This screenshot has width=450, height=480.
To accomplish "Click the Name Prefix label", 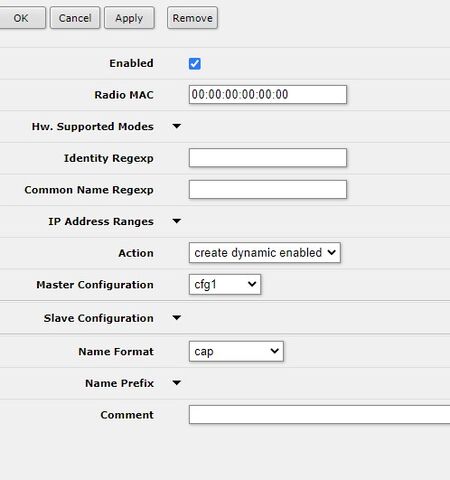I will (x=119, y=383).
